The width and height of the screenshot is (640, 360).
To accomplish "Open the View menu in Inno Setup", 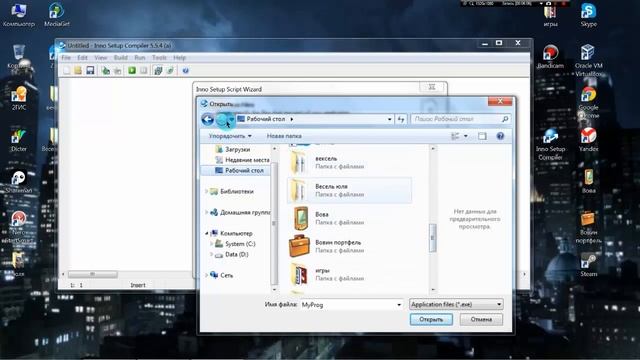I will 100,58.
